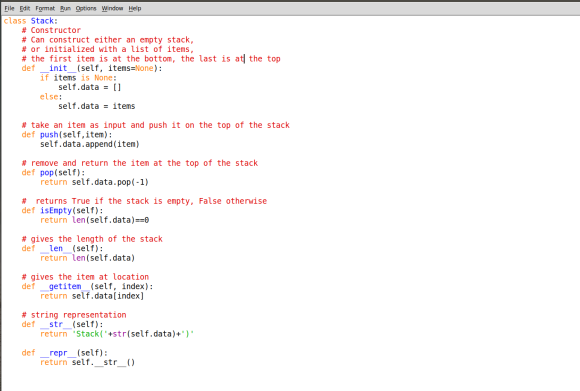Open the File menu

coord(9,8)
